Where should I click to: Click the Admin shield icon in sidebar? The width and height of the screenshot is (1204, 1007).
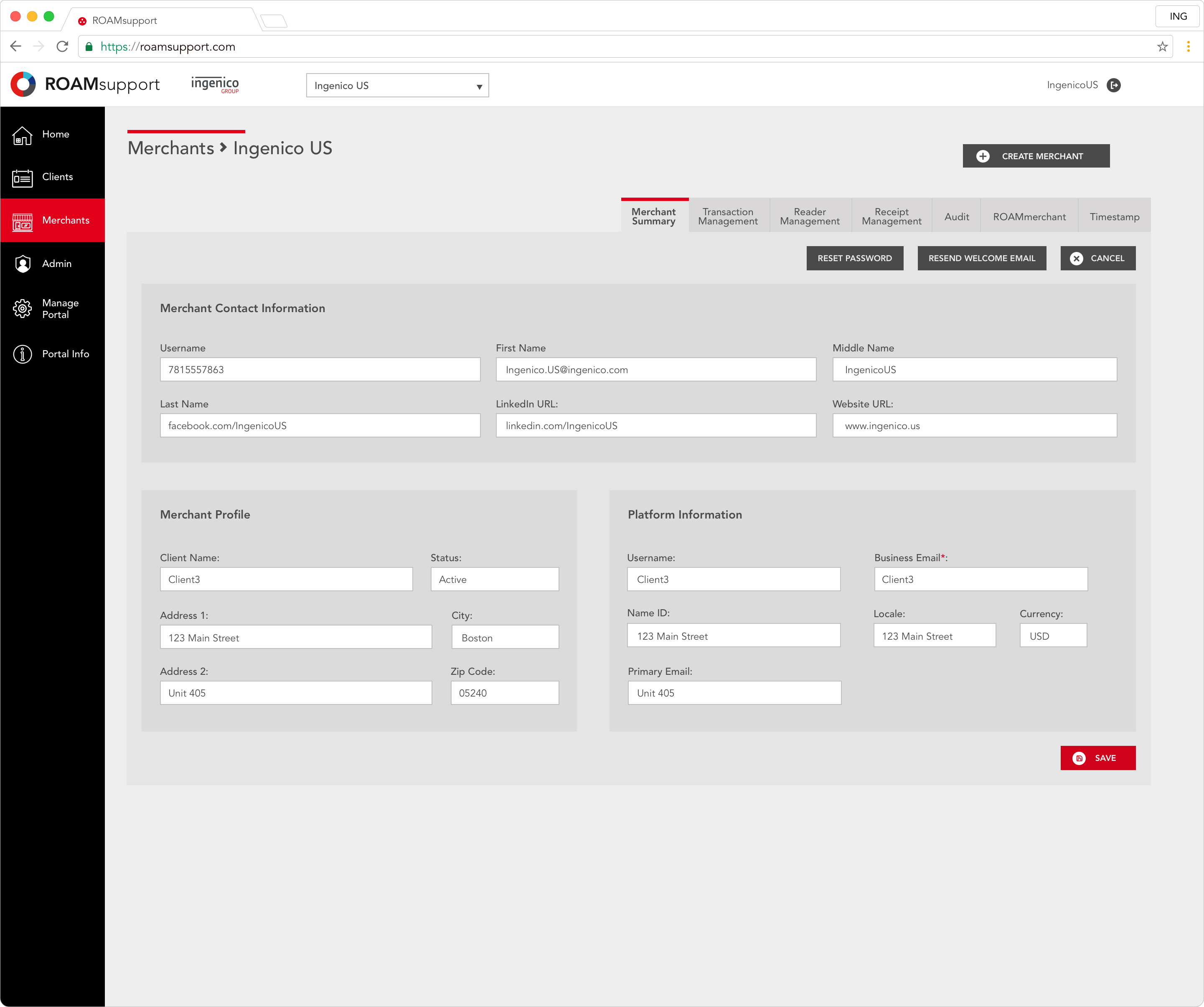23,264
